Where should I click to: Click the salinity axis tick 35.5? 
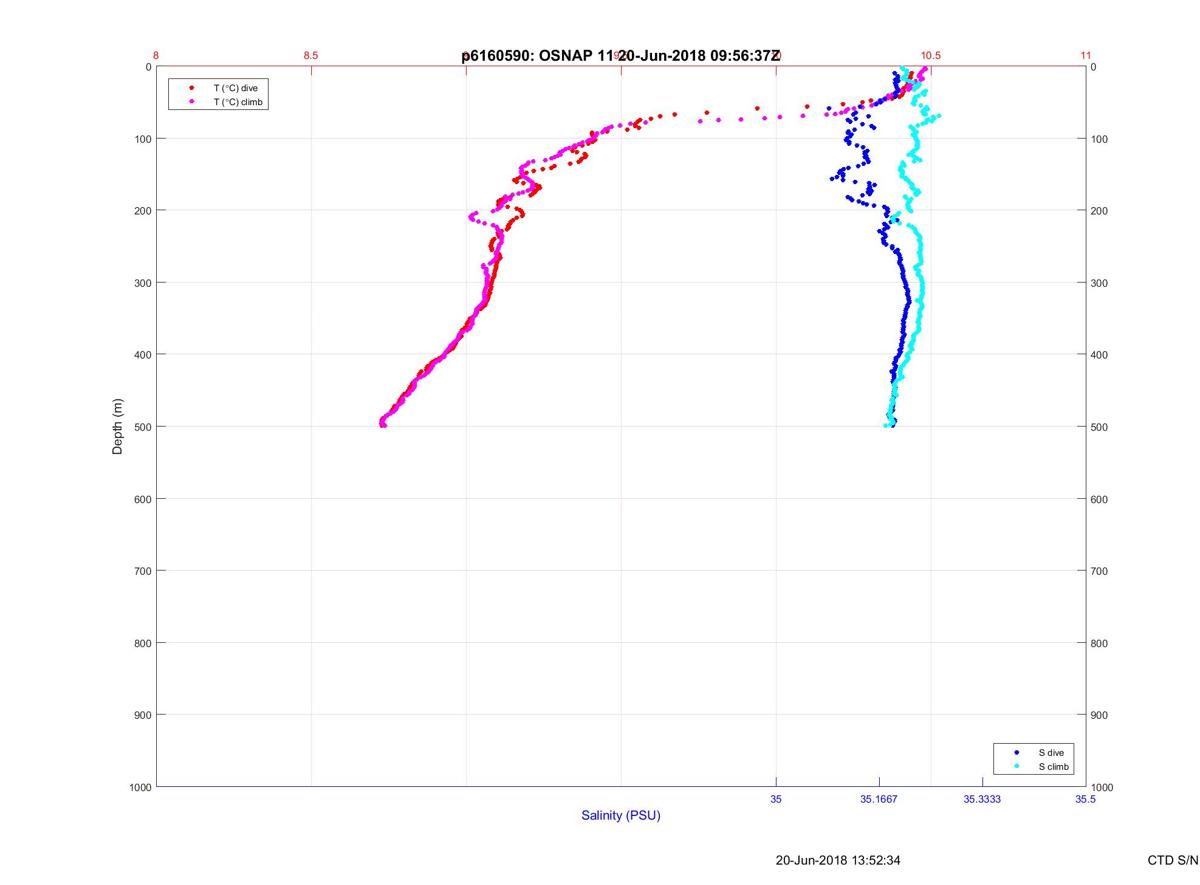[1086, 800]
